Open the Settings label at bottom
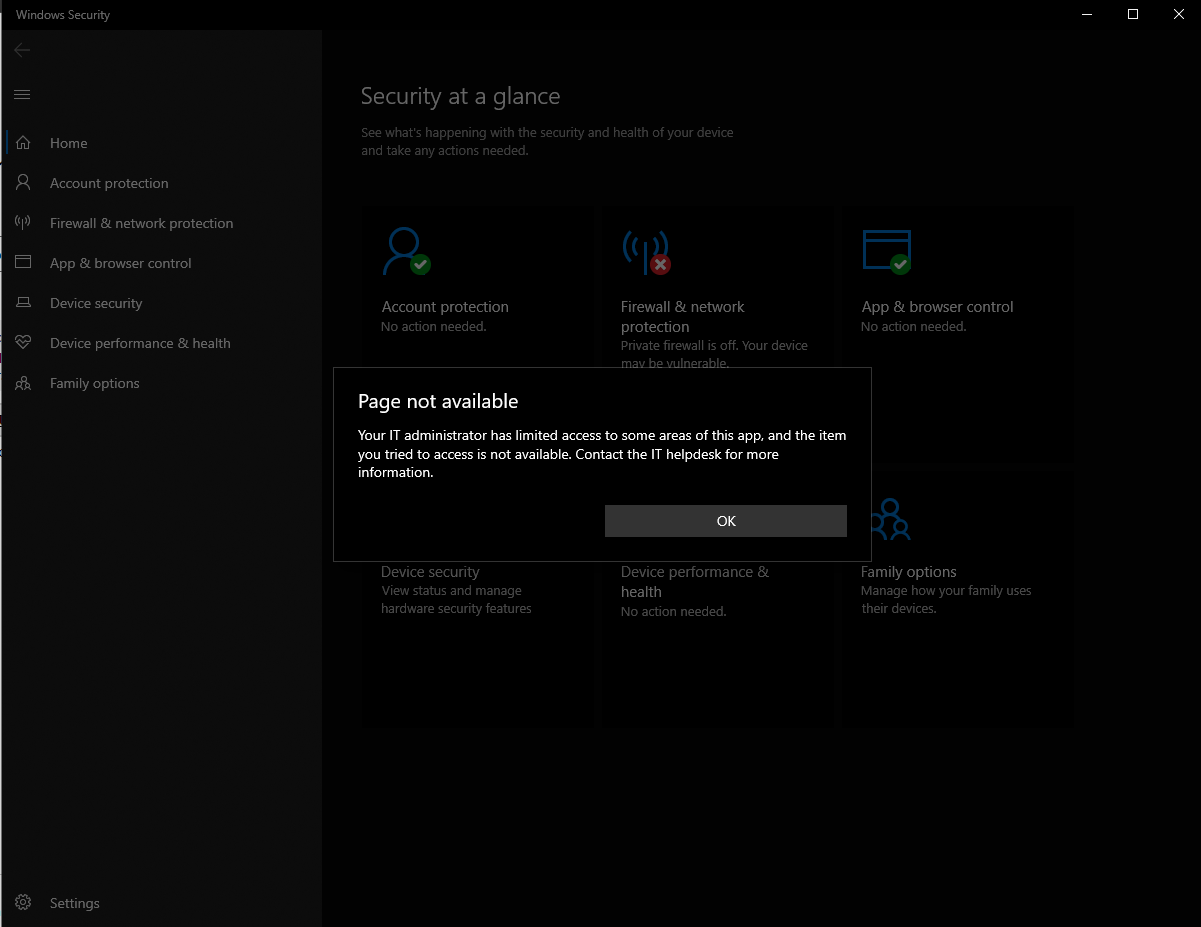Viewport: 1201px width, 927px height. (x=75, y=903)
